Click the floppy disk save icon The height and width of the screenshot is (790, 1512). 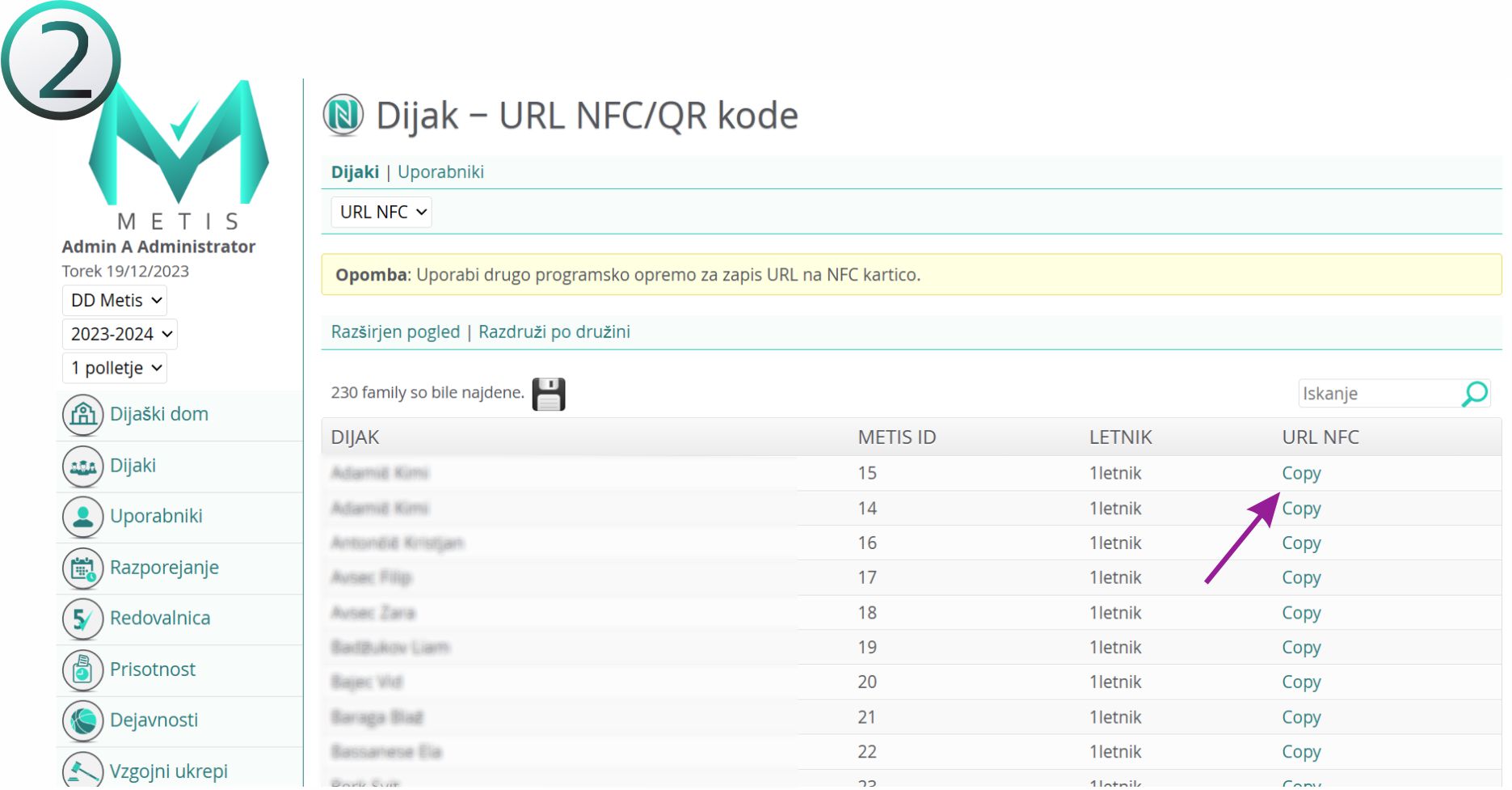tap(548, 395)
